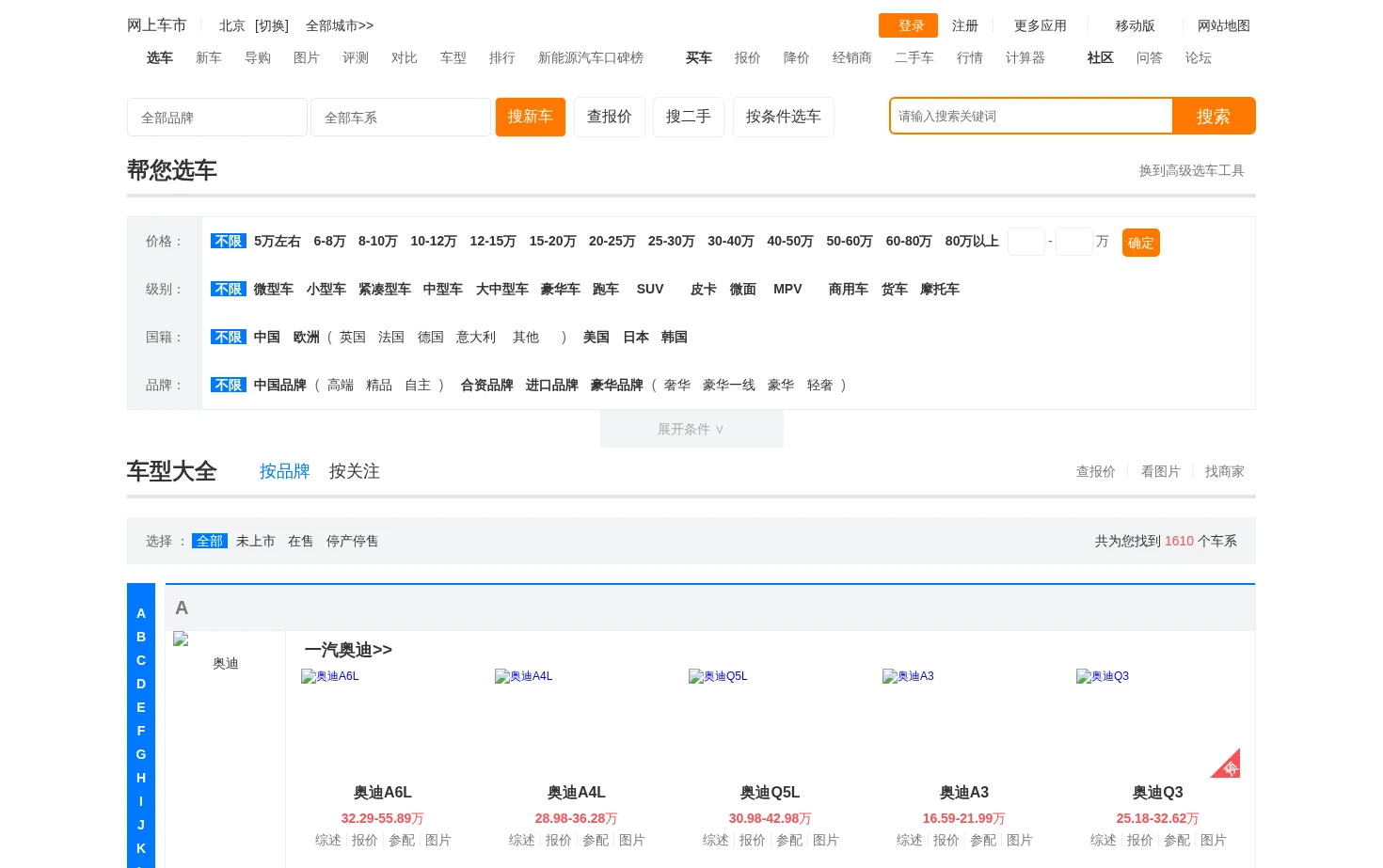Select 合资品牌 brand filter
Image resolution: width=1383 pixels, height=868 pixels.
[x=487, y=385]
